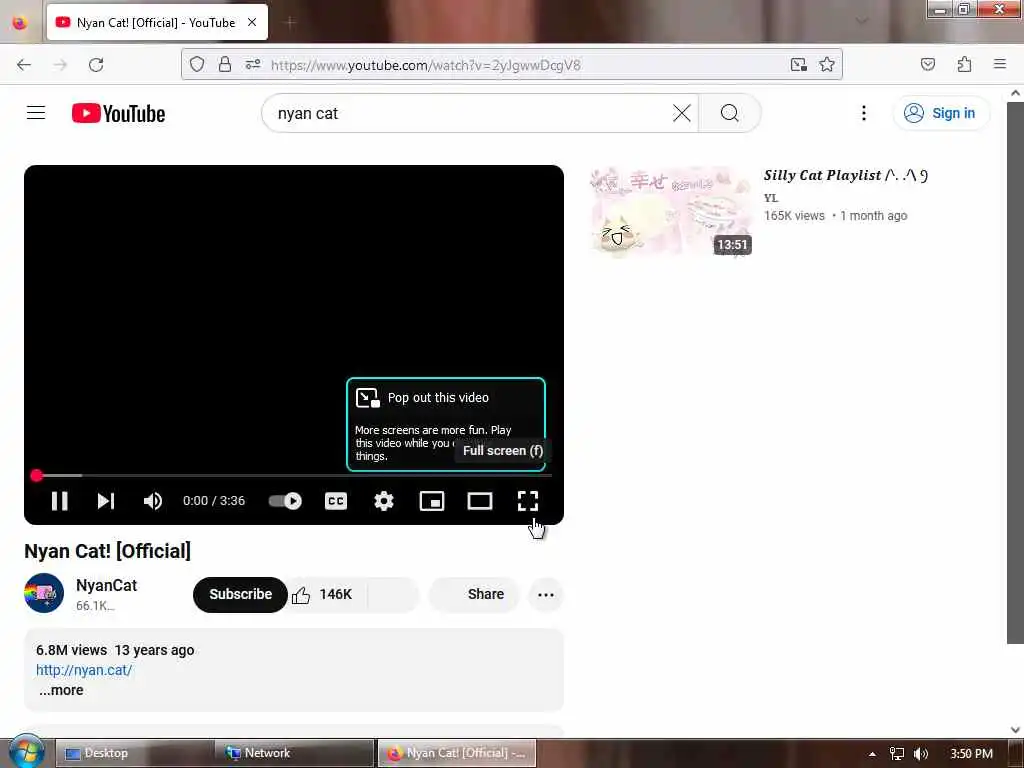Switch to Network taskbar item

click(296, 753)
